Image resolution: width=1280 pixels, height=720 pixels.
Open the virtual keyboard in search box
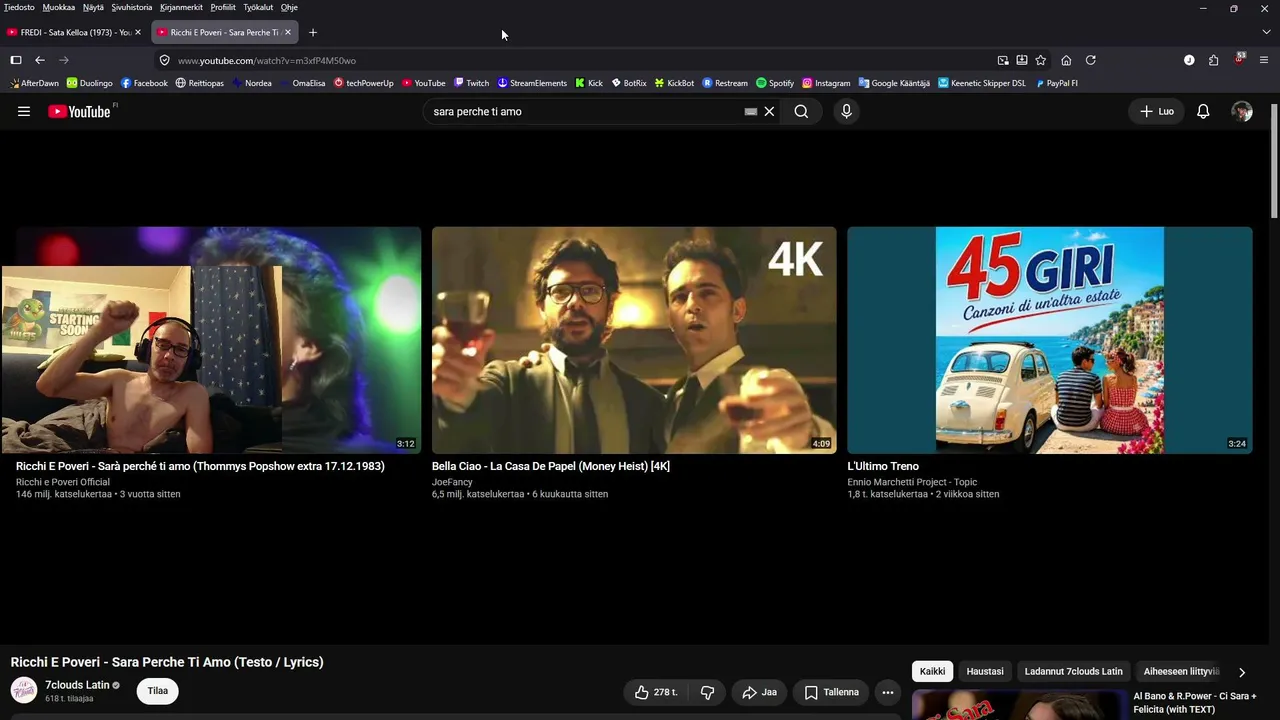[x=751, y=112]
